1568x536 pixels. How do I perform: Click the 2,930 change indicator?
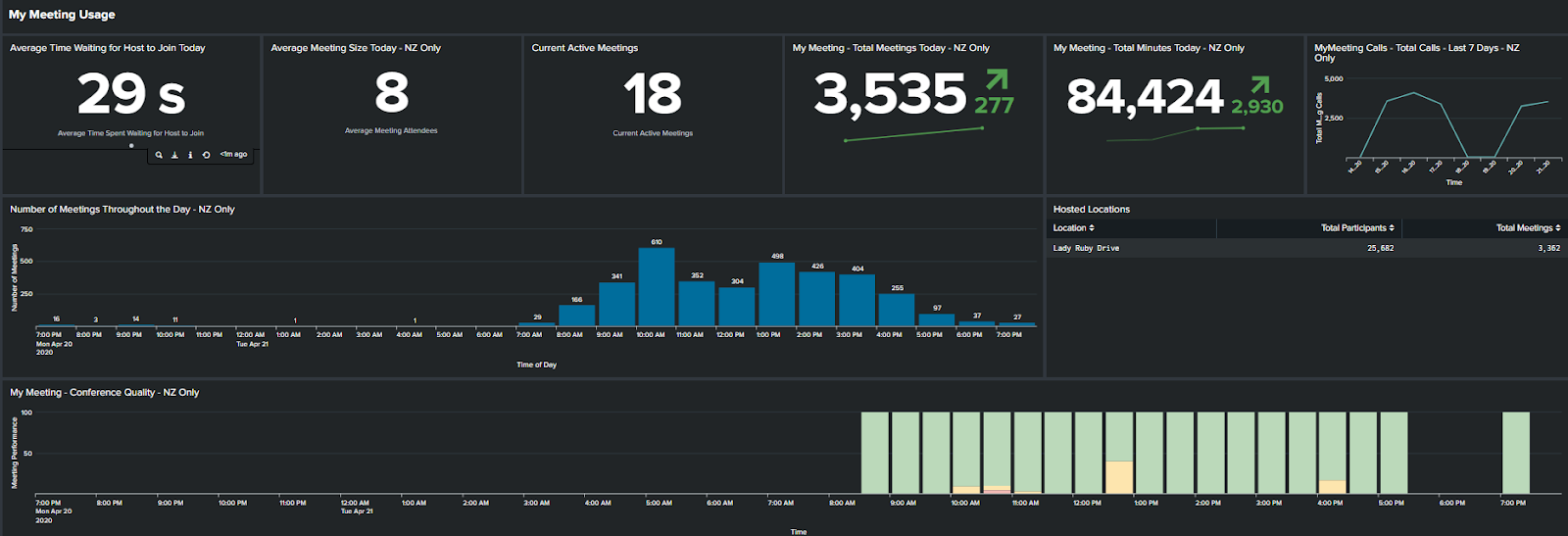[x=1257, y=107]
